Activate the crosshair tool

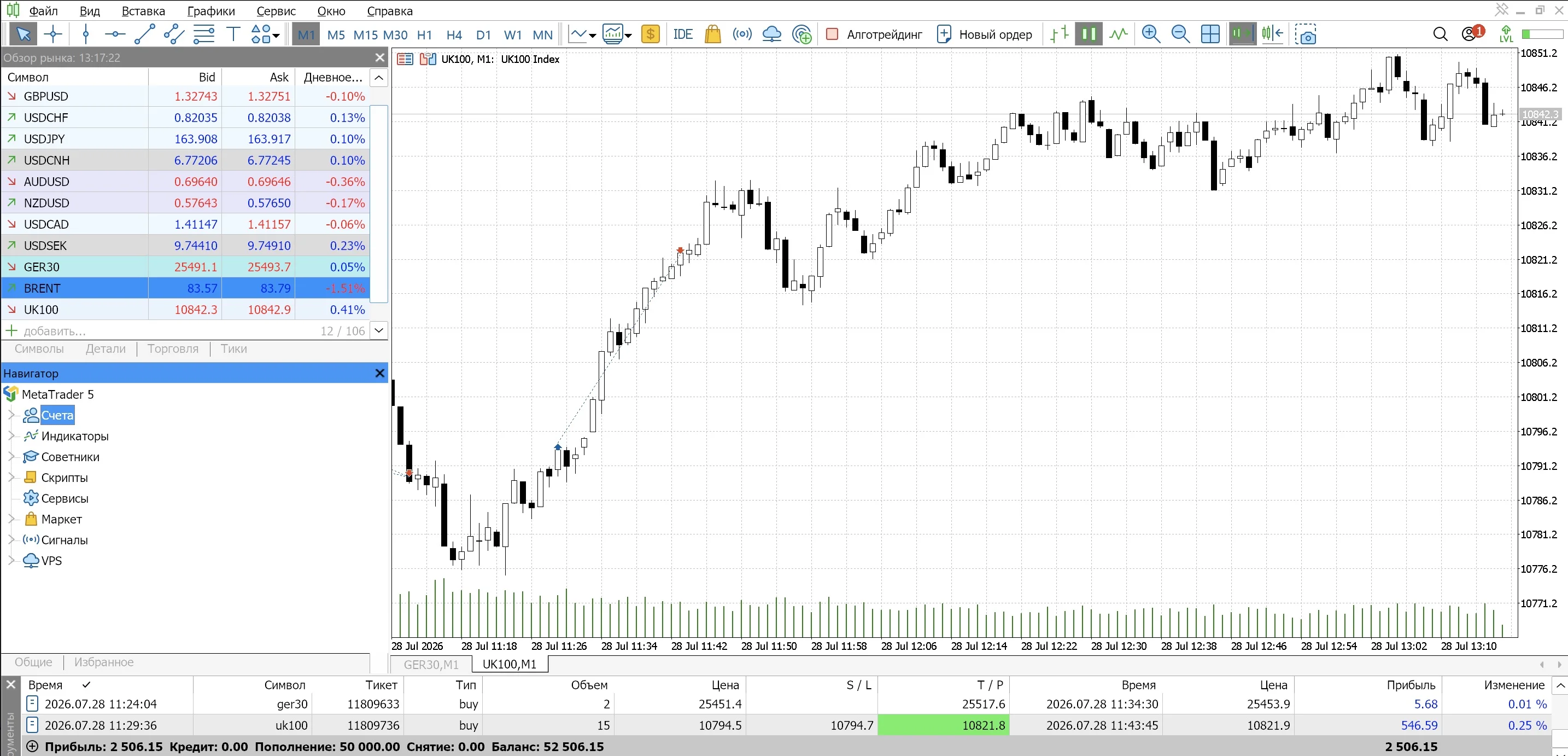click(x=54, y=34)
